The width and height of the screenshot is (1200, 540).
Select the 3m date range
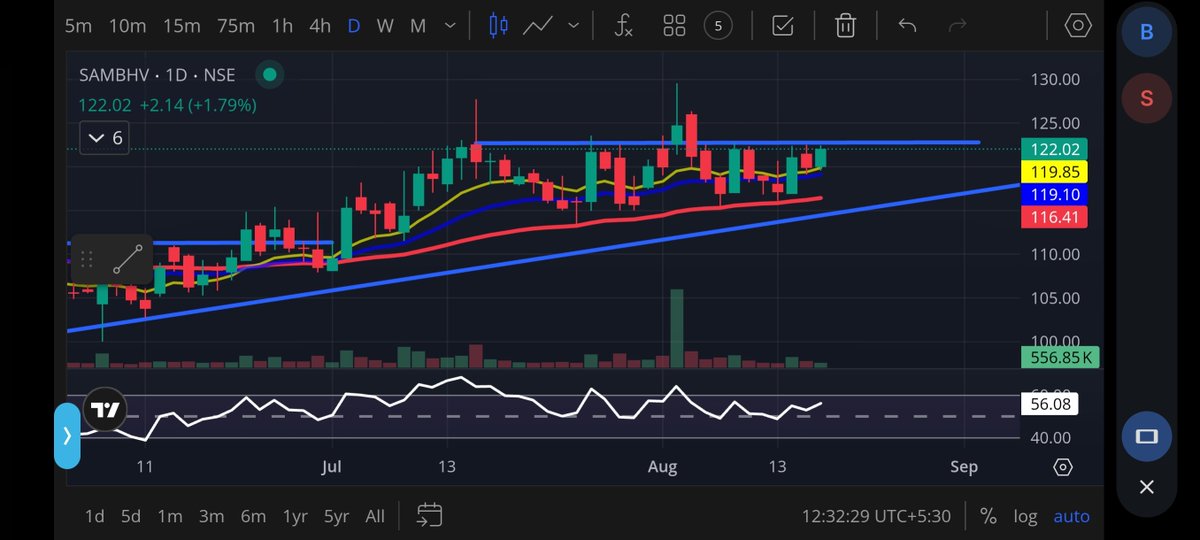click(211, 516)
